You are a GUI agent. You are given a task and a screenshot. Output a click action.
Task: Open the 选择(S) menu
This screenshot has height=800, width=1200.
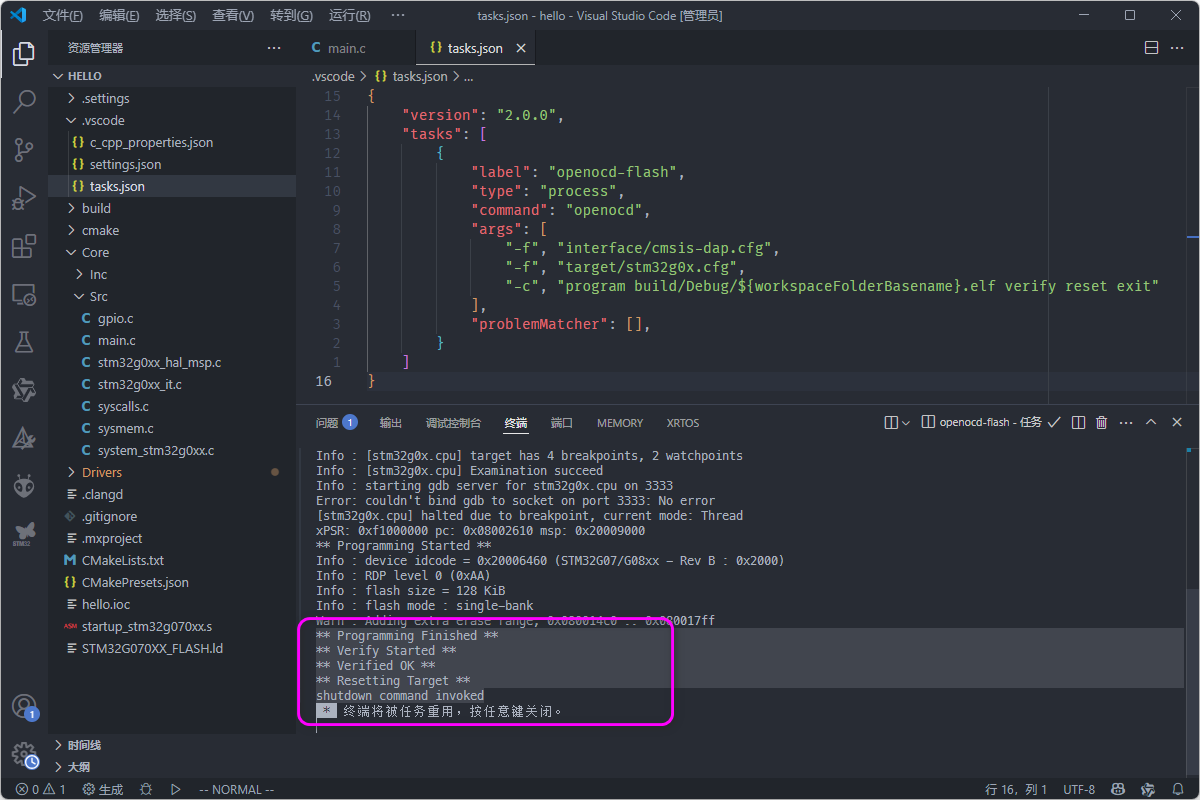click(x=176, y=16)
